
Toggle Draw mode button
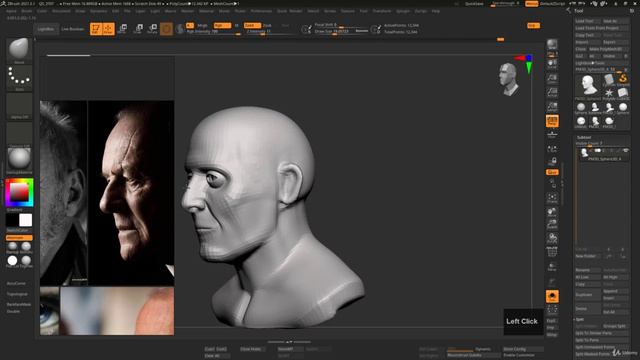(x=108, y=29)
